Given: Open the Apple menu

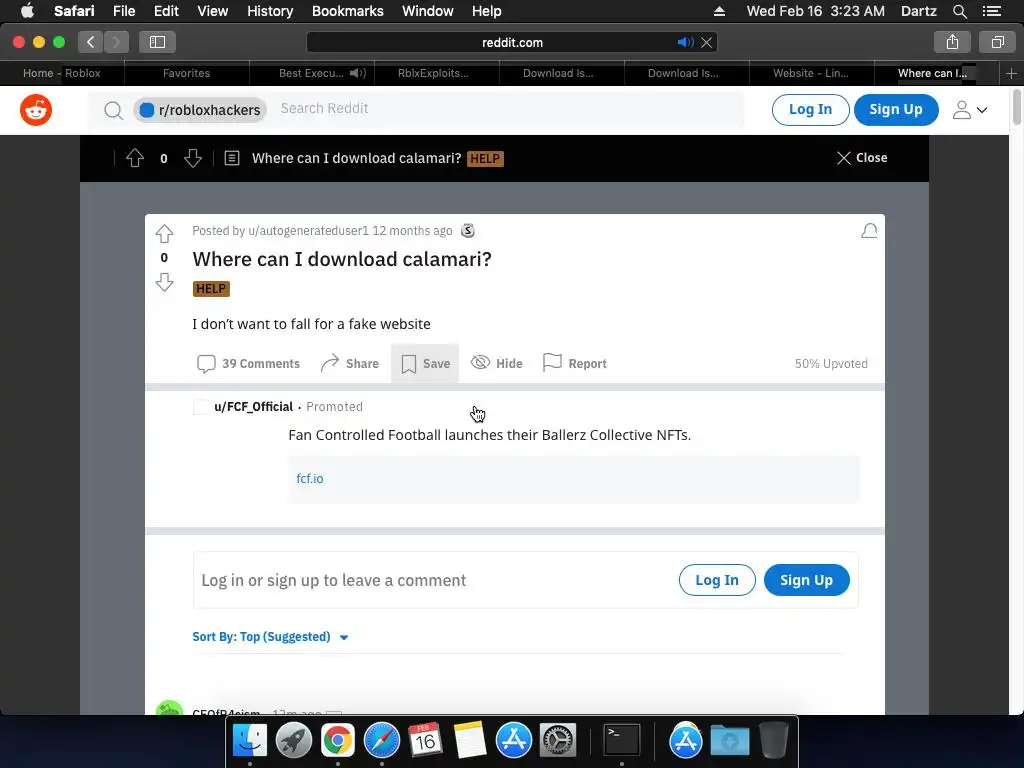Looking at the screenshot, I should point(27,11).
